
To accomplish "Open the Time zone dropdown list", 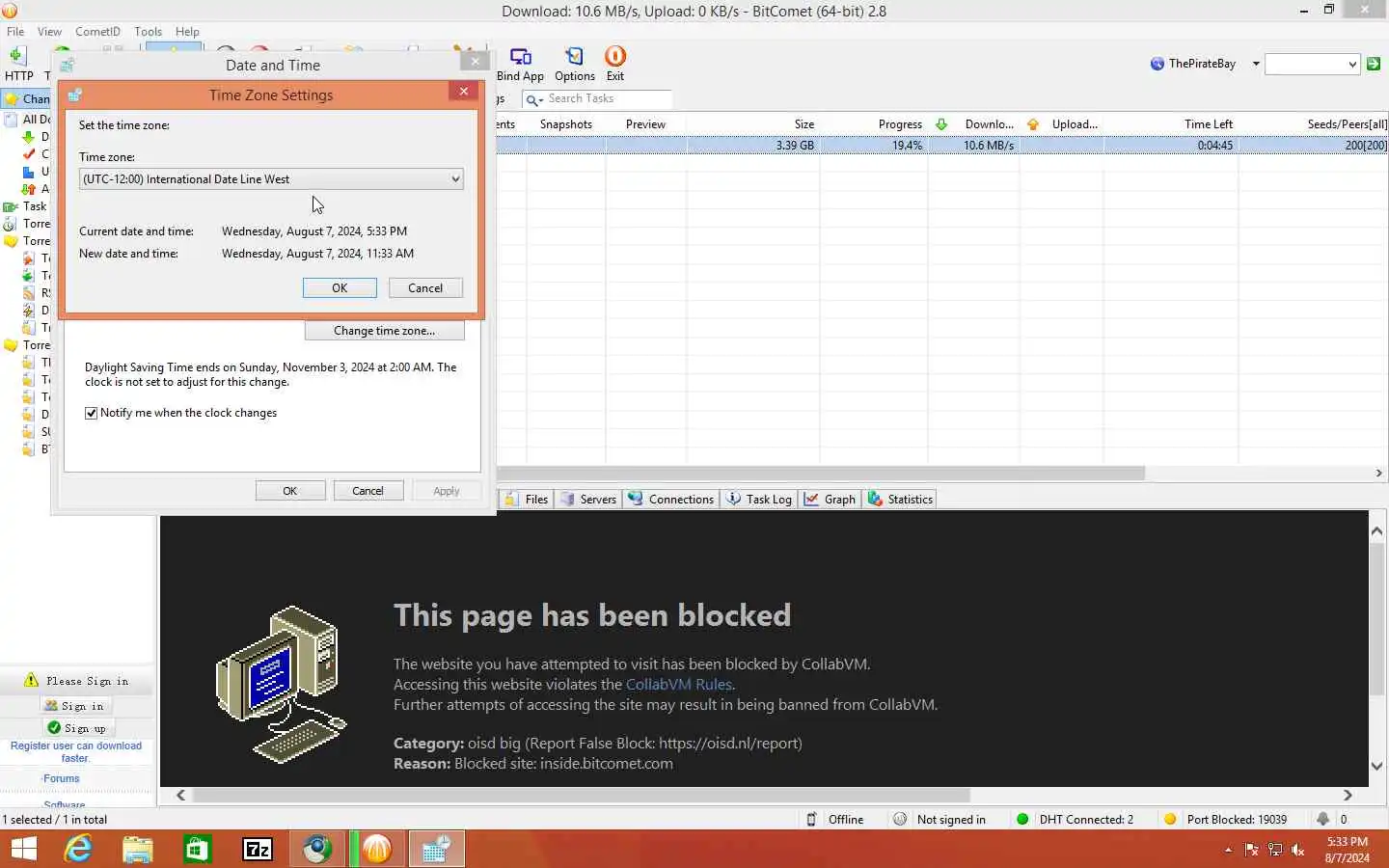I will [271, 179].
